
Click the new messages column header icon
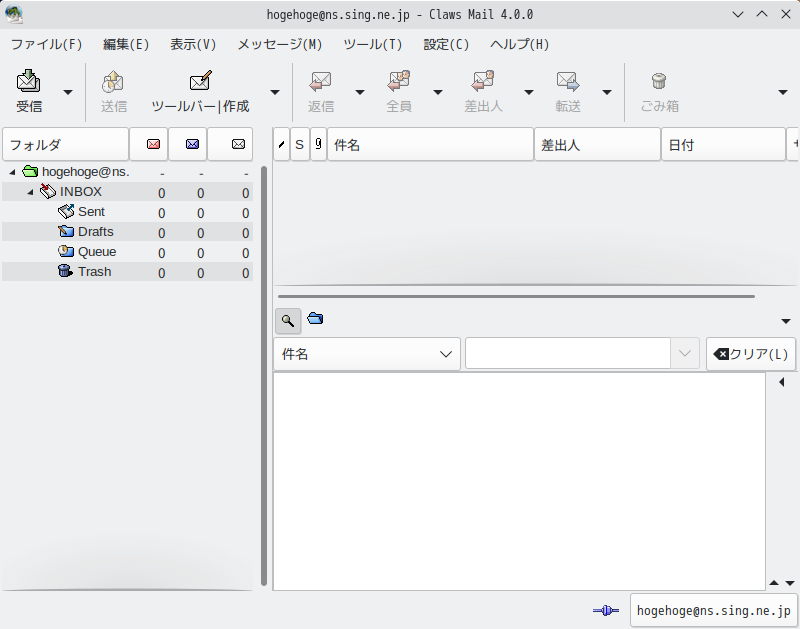[153, 144]
